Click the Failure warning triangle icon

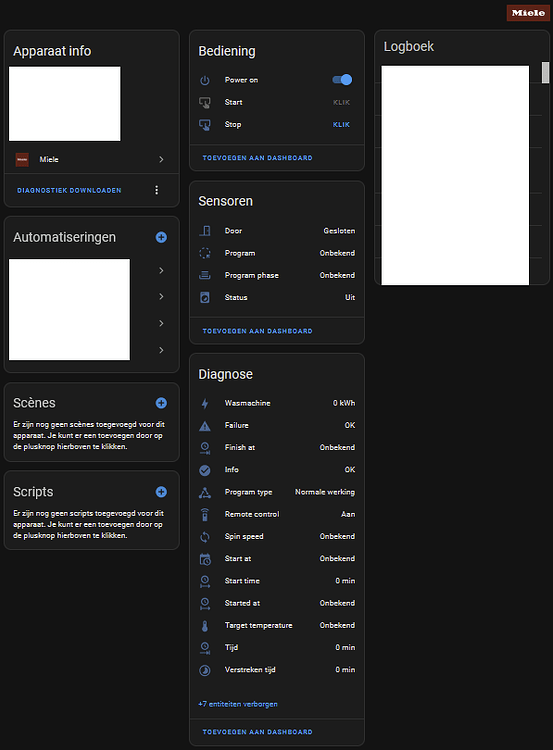click(x=205, y=426)
